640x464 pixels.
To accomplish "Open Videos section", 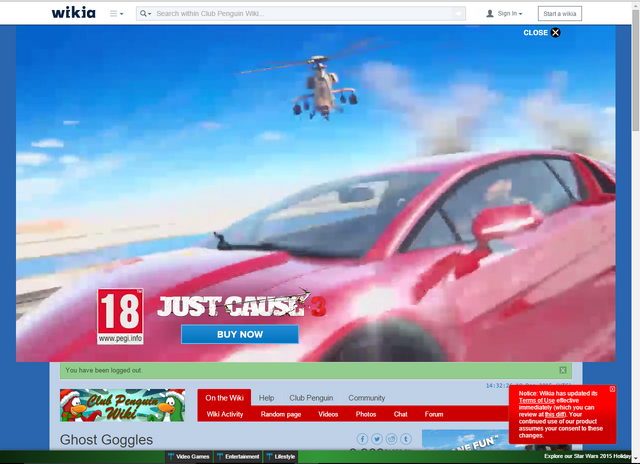I will 328,414.
